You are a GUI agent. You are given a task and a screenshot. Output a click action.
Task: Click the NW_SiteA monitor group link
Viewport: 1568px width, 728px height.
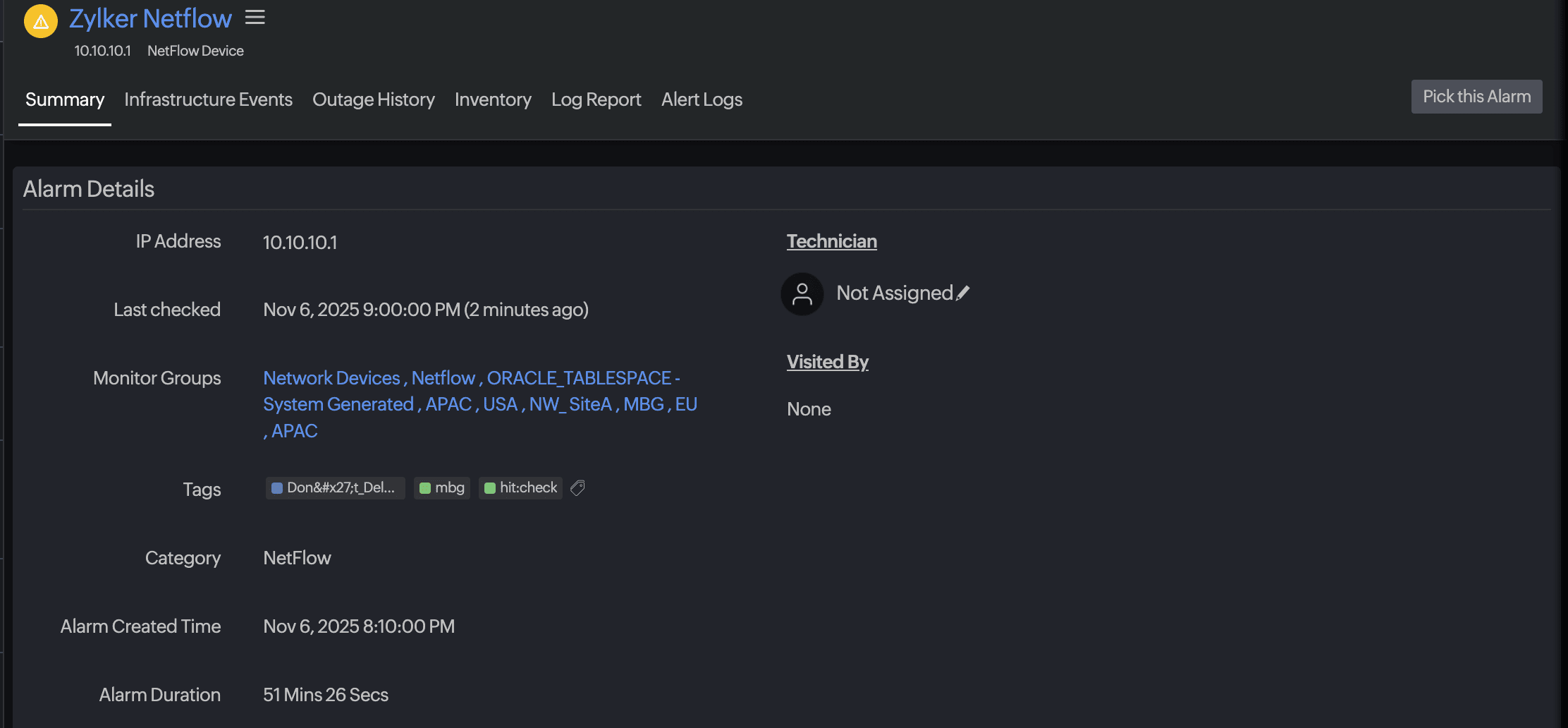[571, 404]
